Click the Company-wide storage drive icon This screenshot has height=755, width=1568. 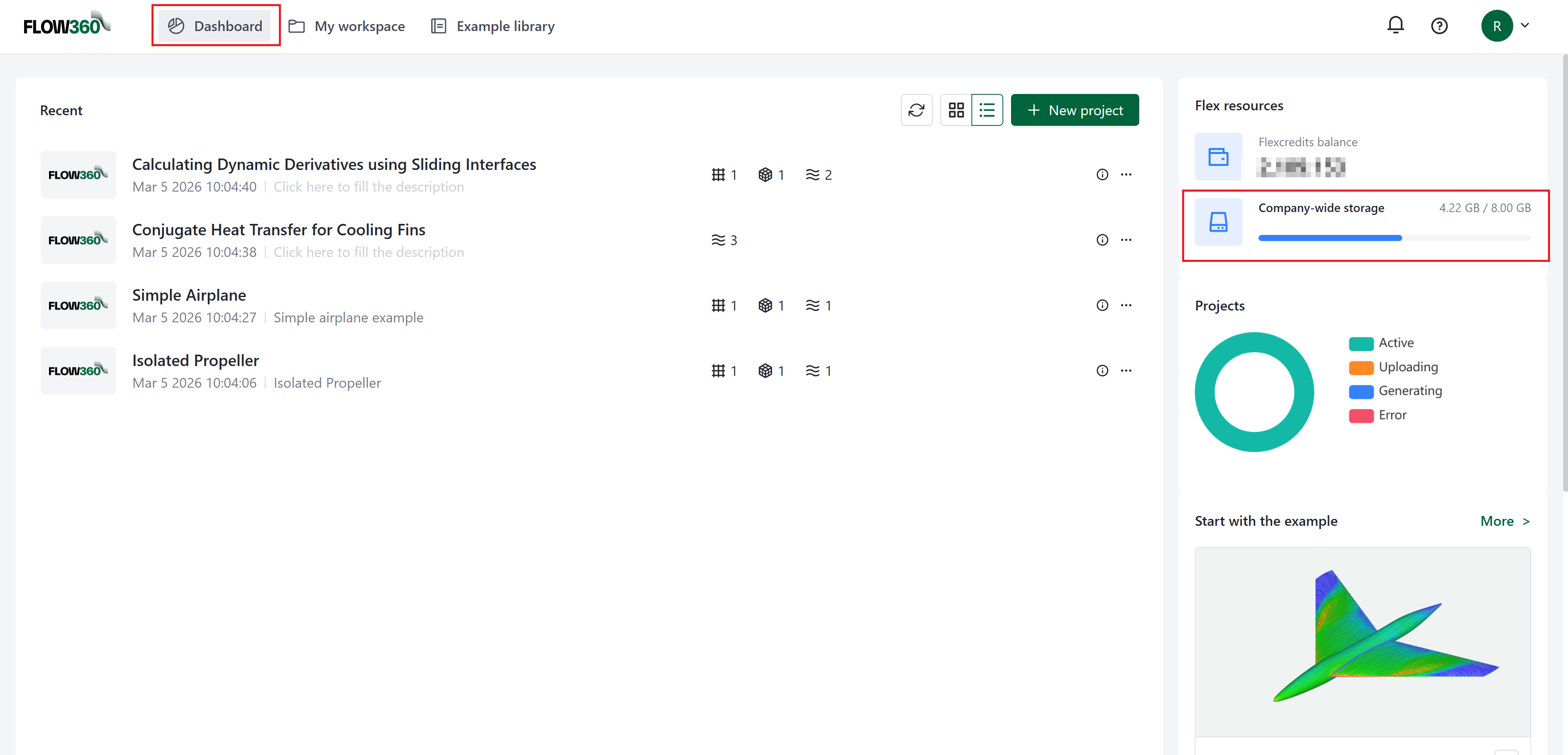click(1218, 222)
